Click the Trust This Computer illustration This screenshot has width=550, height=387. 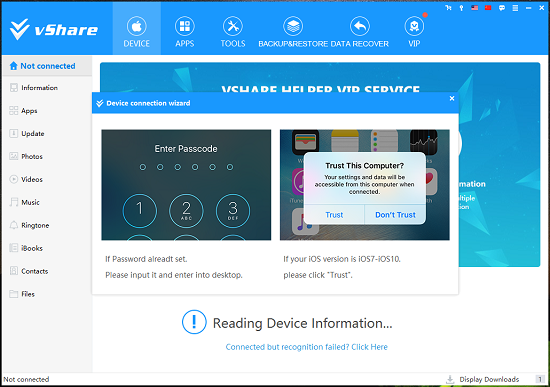pos(364,185)
